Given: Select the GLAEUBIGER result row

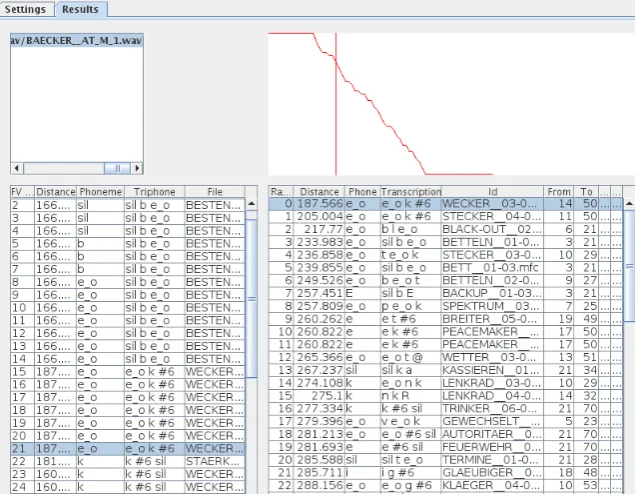Looking at the screenshot, I should pos(446,472).
